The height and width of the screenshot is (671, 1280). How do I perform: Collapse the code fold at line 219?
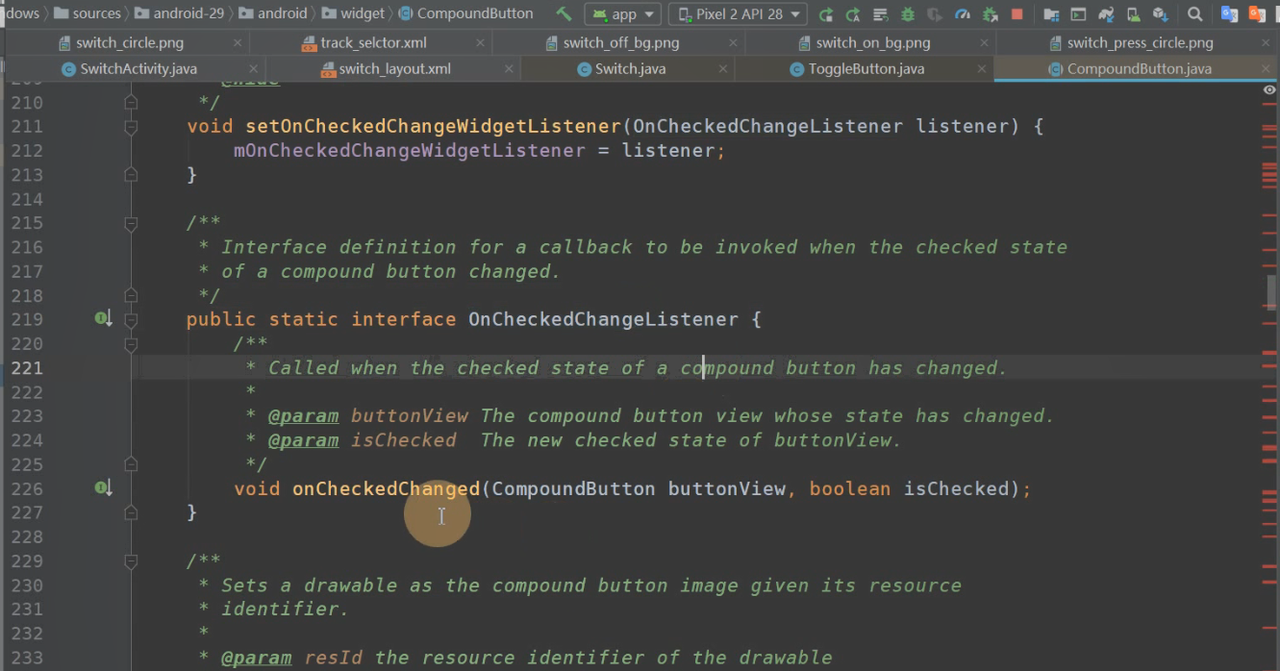pyautogui.click(x=130, y=320)
